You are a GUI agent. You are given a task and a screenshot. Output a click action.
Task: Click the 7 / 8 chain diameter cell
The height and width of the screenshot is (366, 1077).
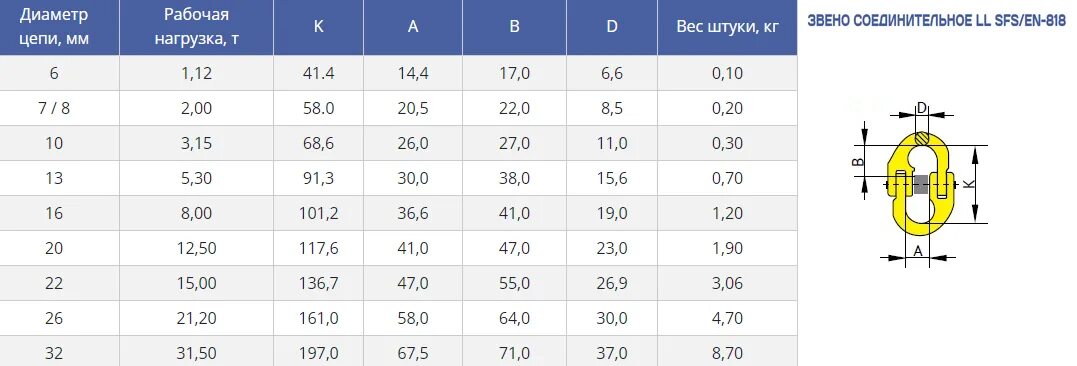[x=54, y=108]
